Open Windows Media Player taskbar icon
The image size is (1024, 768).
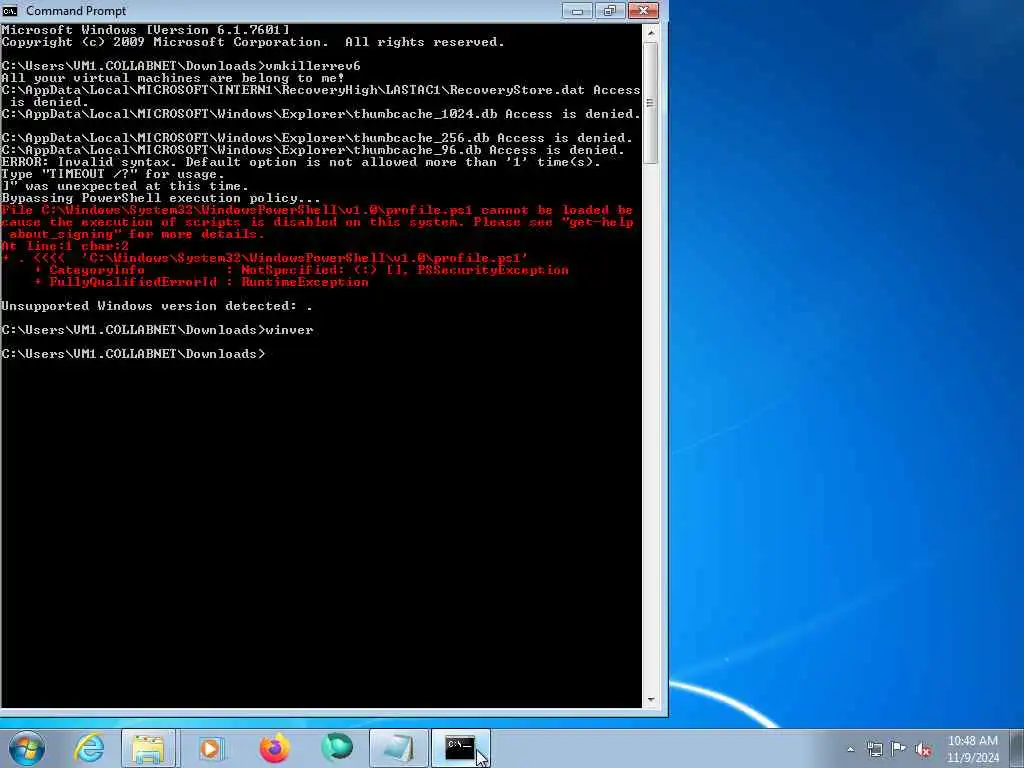coord(210,748)
